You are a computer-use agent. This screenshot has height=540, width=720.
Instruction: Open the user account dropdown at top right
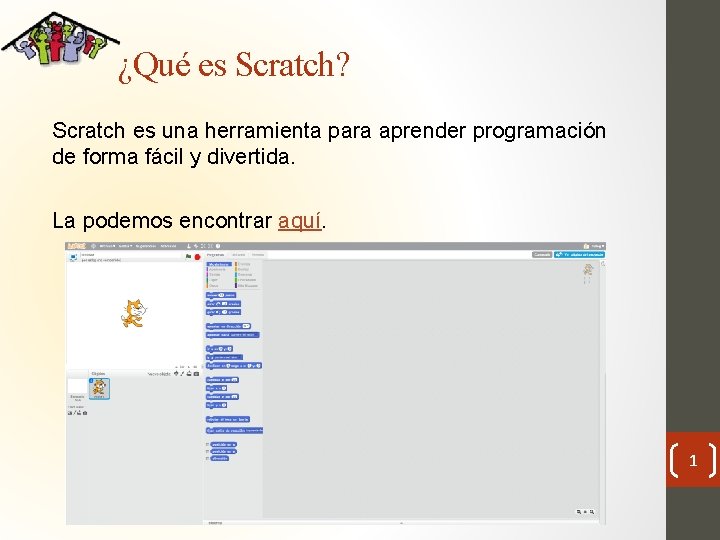pyautogui.click(x=598, y=246)
